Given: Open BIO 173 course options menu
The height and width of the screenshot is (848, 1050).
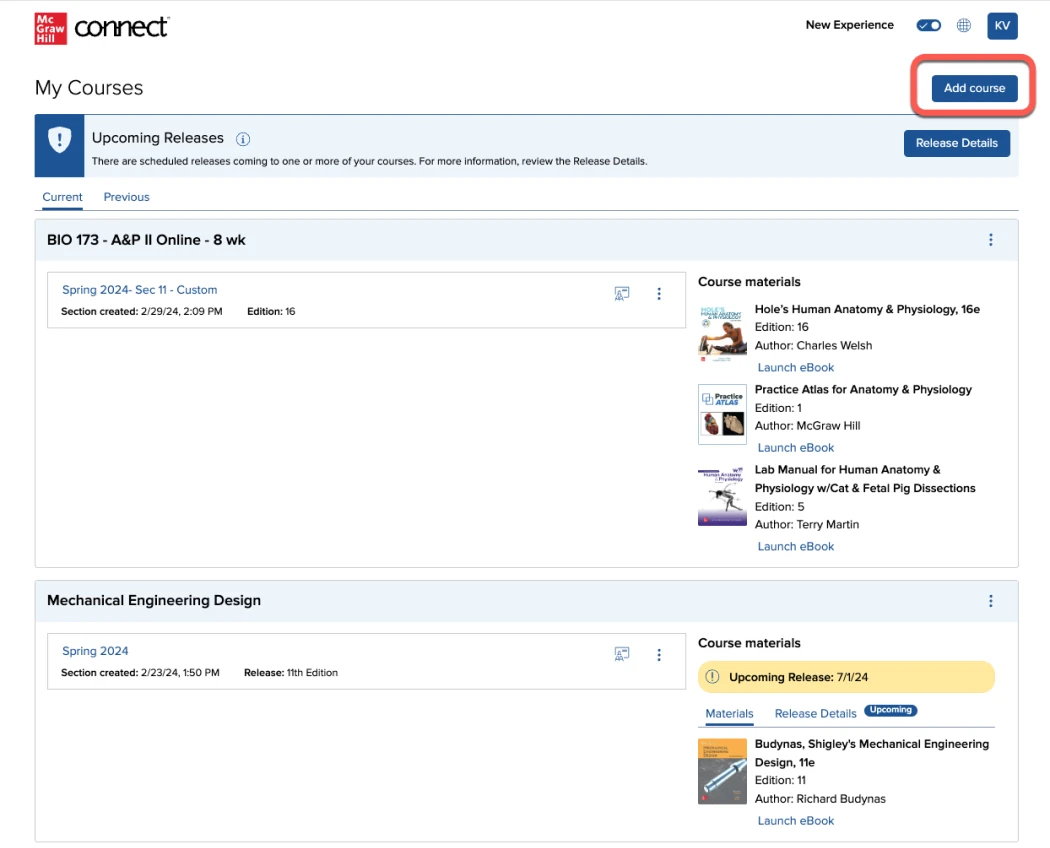Looking at the screenshot, I should point(990,240).
